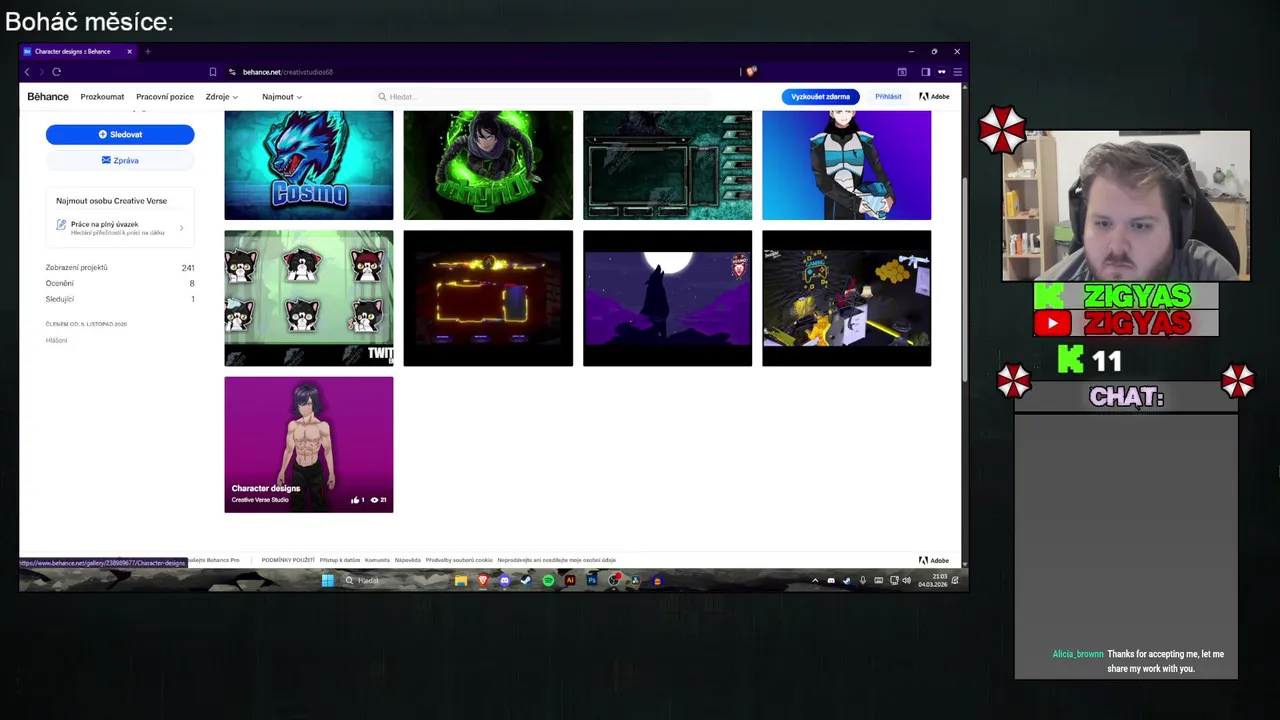Click the blue Sledovat follow button

click(x=120, y=134)
